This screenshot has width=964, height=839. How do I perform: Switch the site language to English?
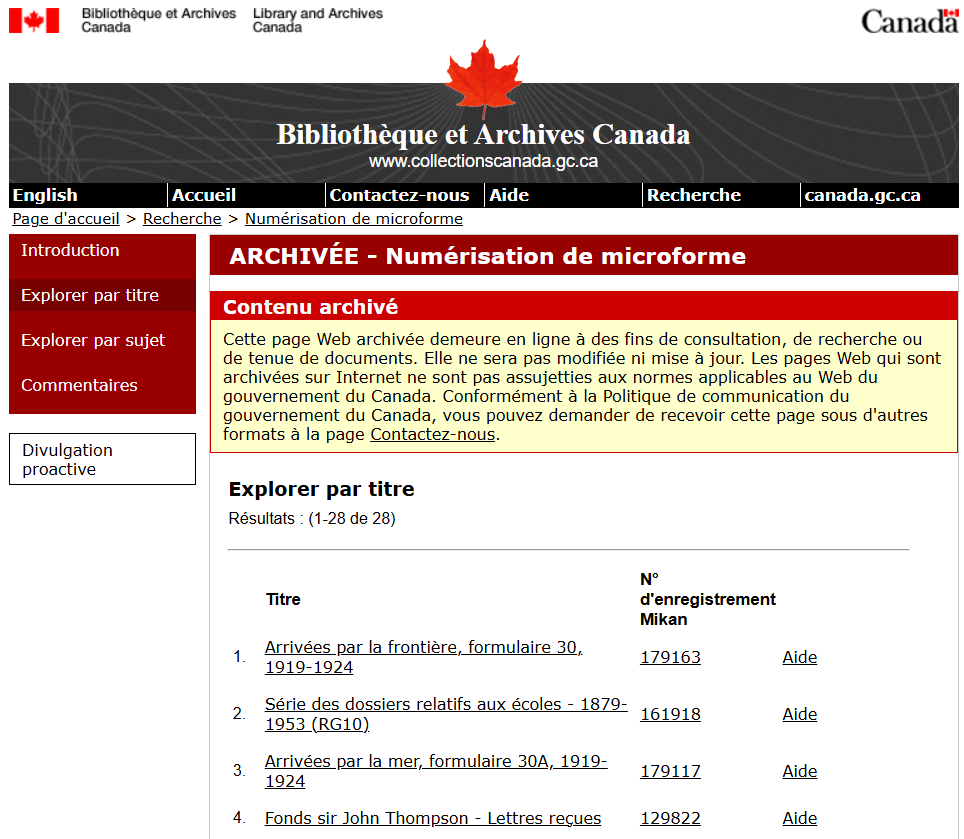[x=45, y=195]
